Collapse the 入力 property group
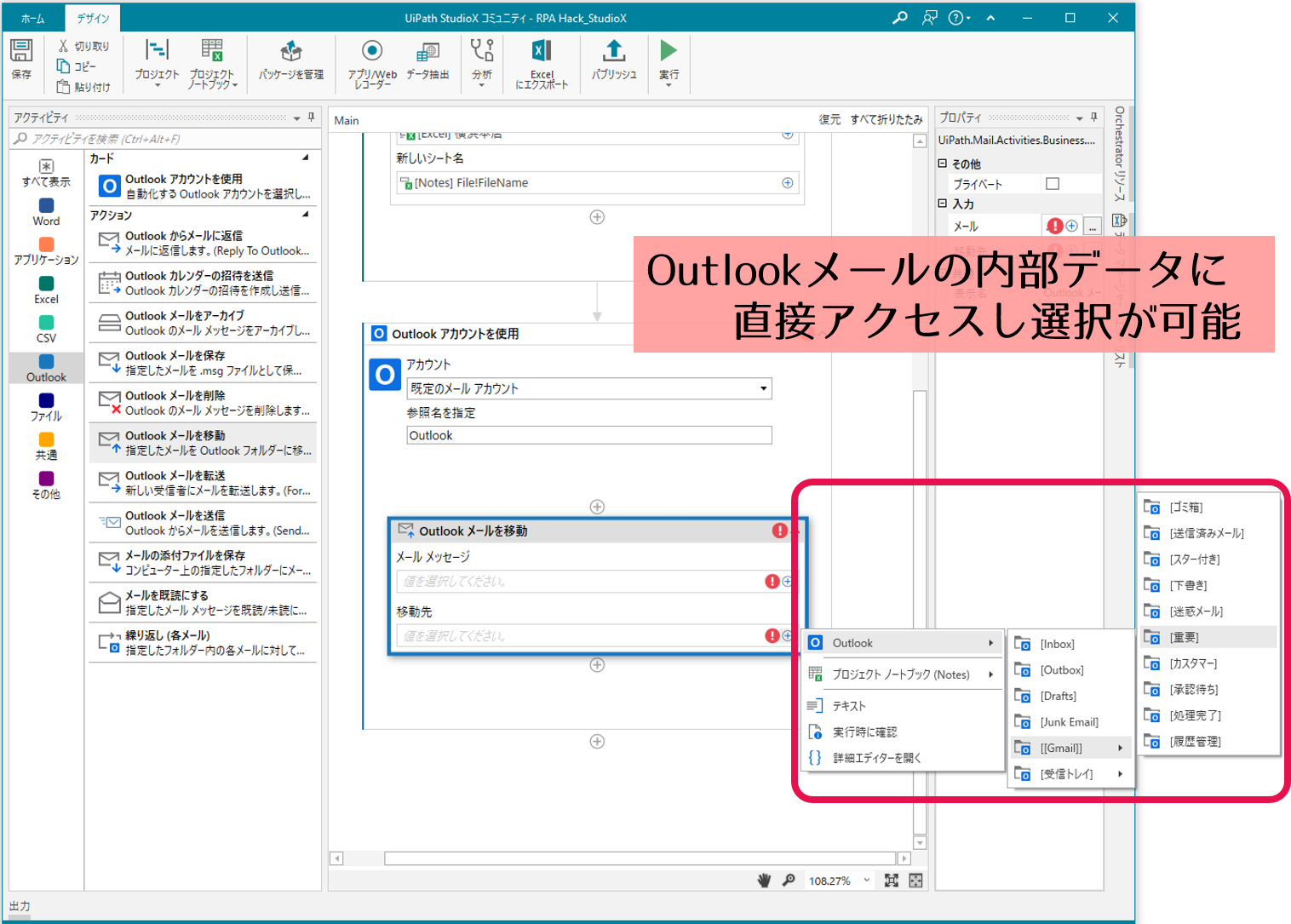 pos(943,204)
